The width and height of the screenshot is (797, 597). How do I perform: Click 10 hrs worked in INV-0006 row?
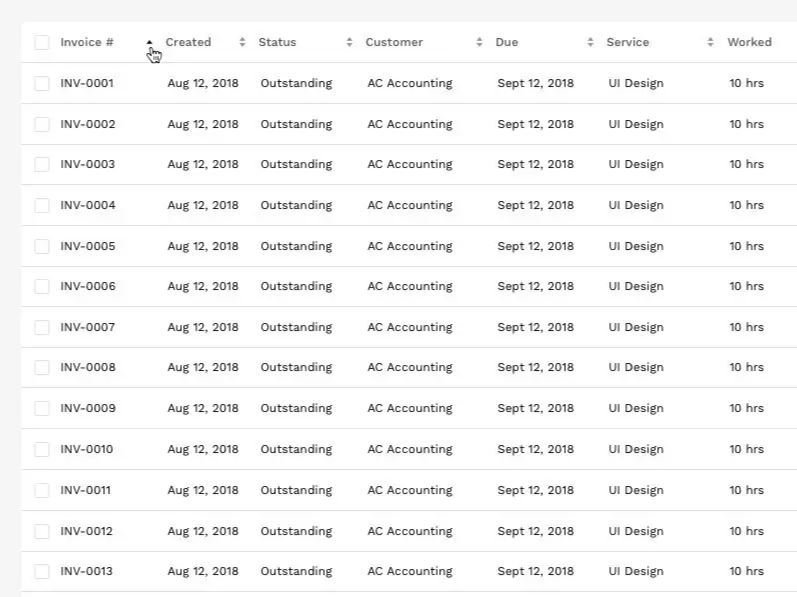(746, 286)
